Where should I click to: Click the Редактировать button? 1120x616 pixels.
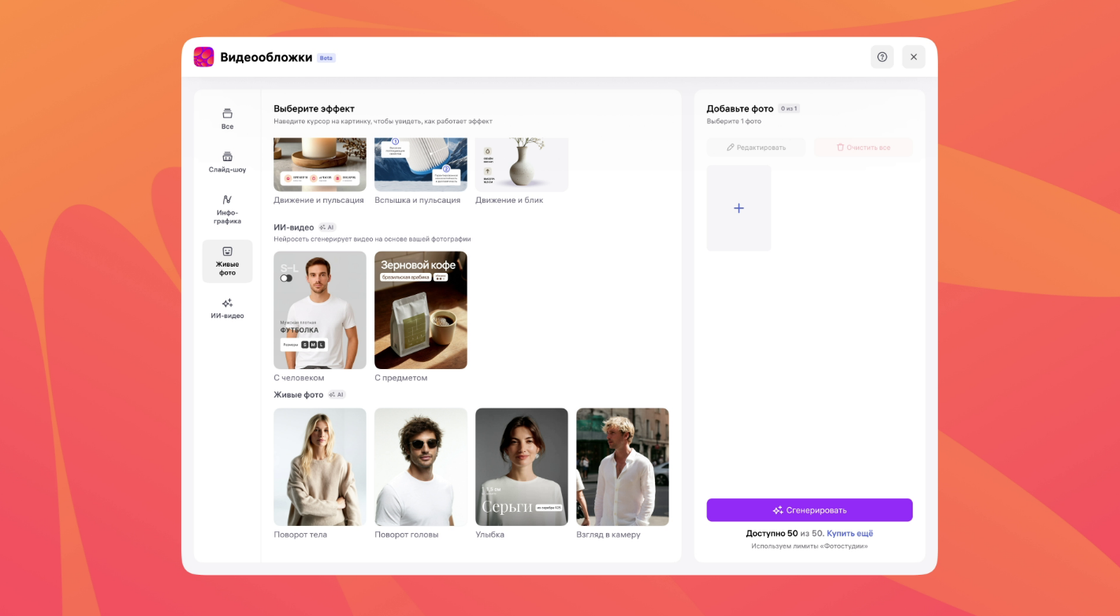pos(756,147)
